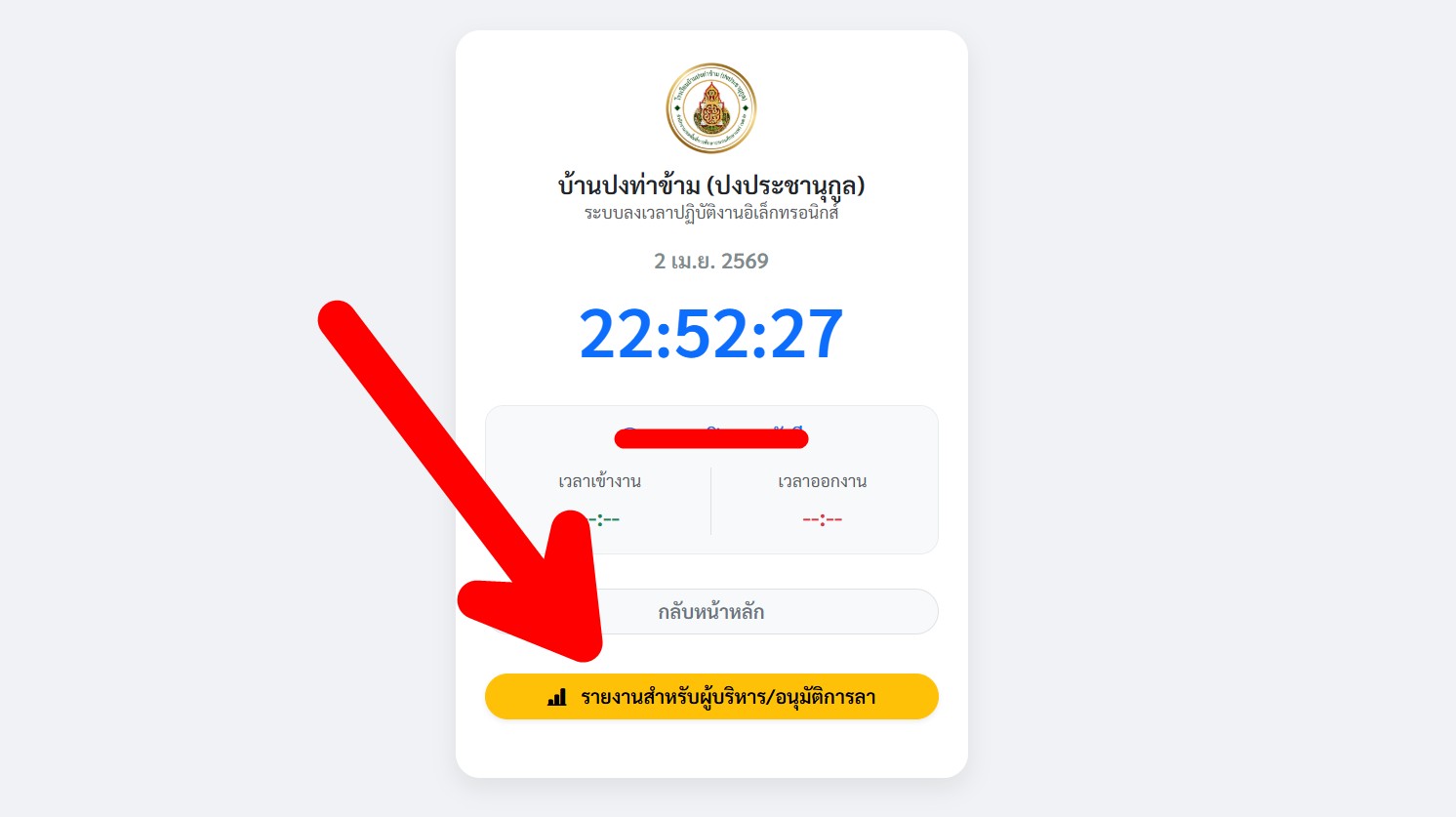
Task: Click word อนุมัติการลา on the yellow button
Action: point(826,697)
